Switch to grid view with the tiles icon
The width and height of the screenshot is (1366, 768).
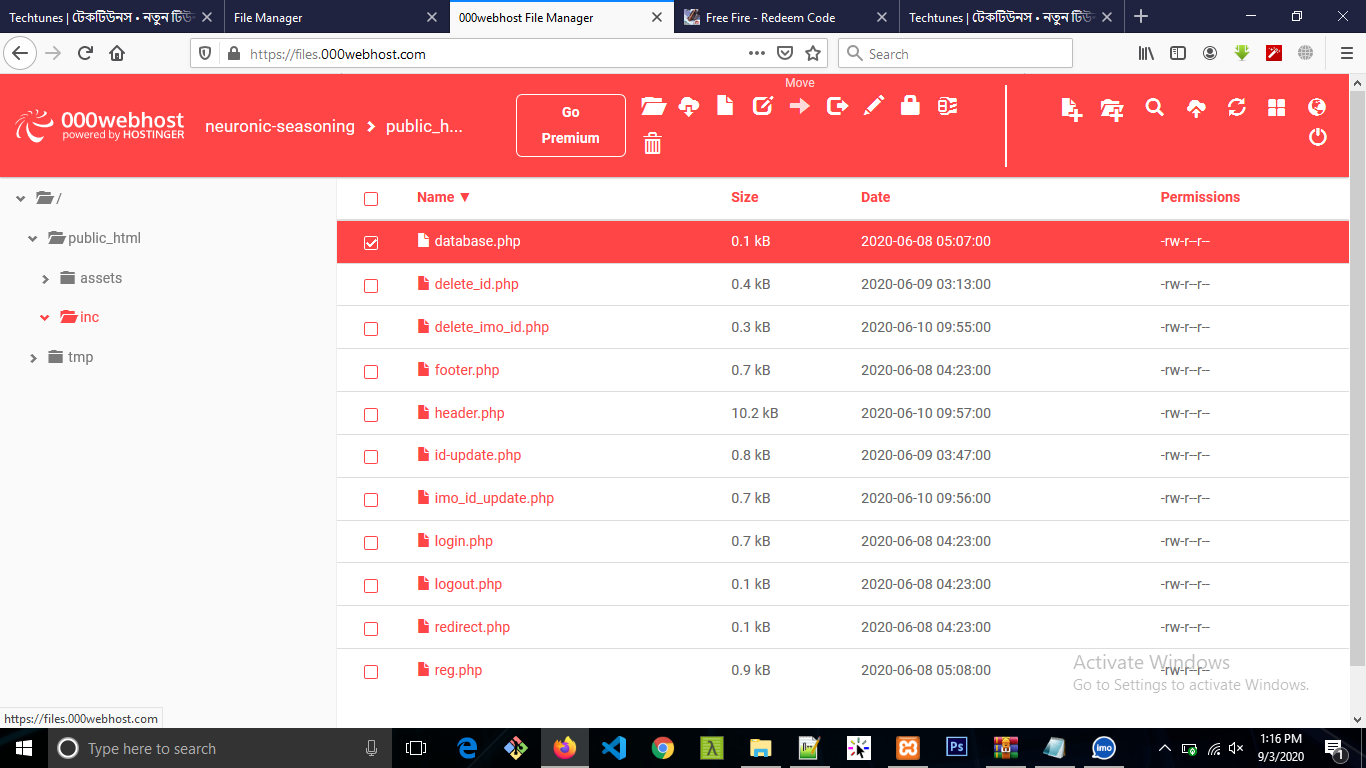pos(1277,108)
